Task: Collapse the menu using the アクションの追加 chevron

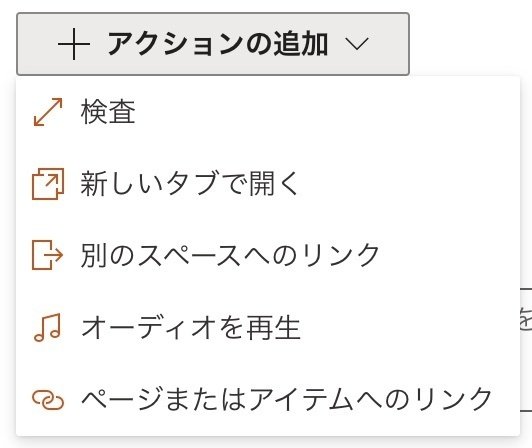Action: click(x=357, y=44)
